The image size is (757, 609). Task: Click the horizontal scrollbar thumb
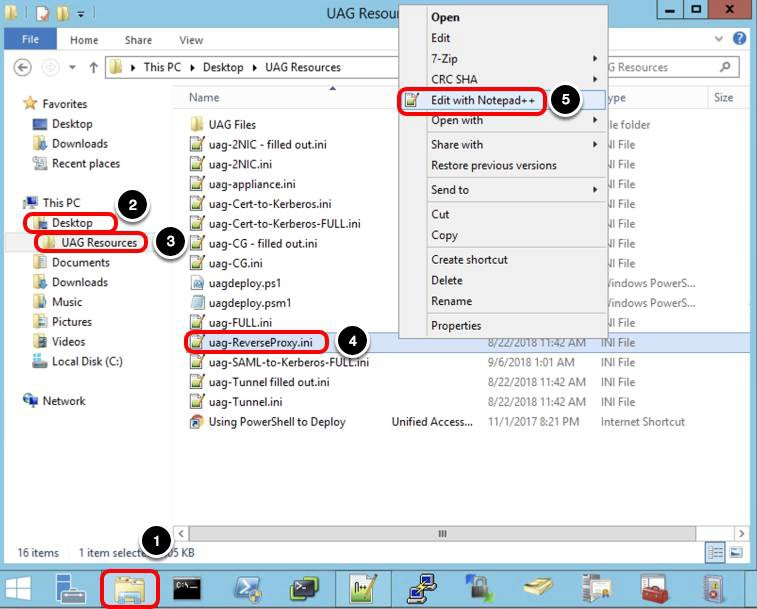(x=442, y=534)
